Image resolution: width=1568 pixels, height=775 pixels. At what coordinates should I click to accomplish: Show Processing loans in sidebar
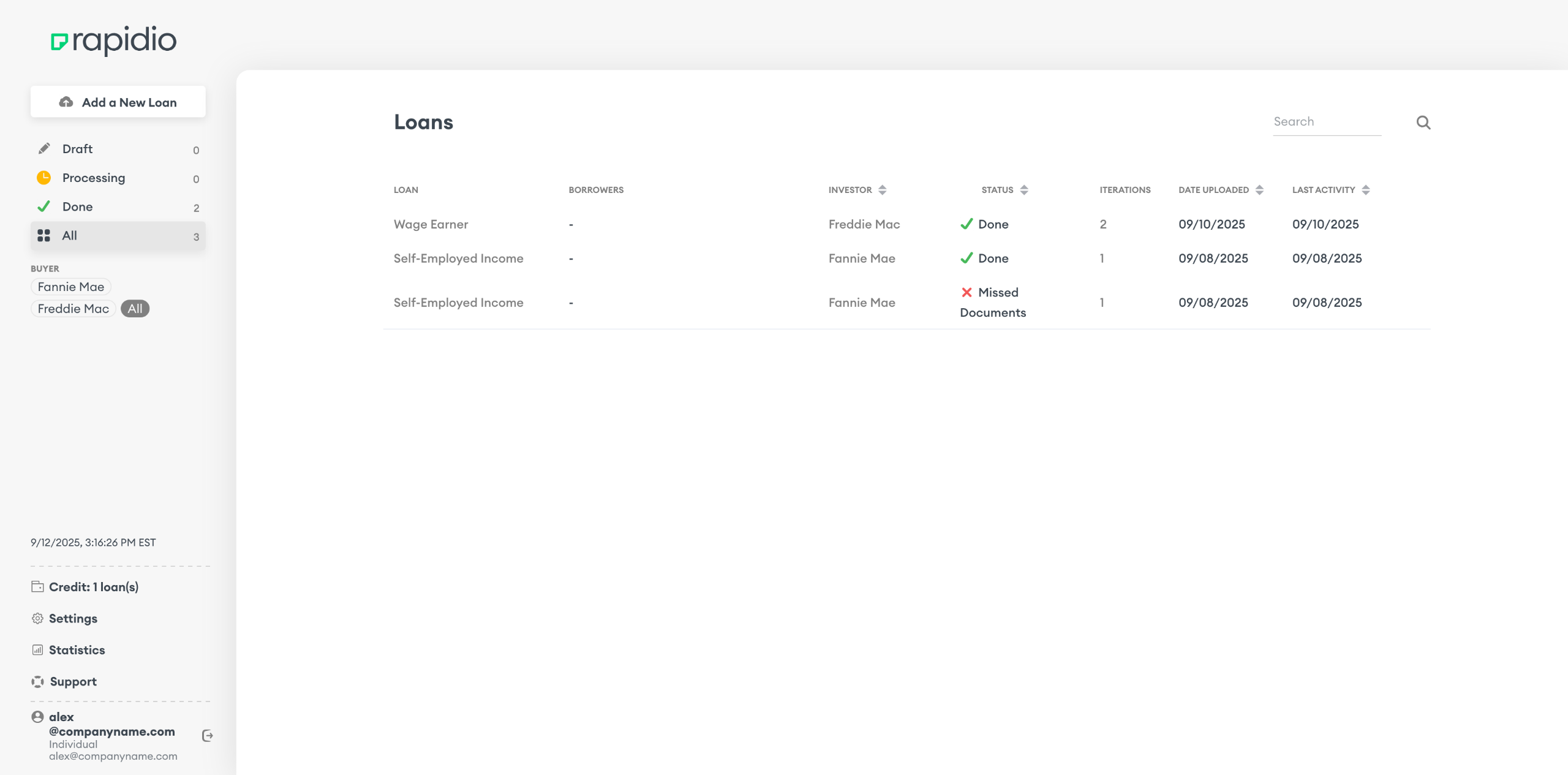point(94,178)
